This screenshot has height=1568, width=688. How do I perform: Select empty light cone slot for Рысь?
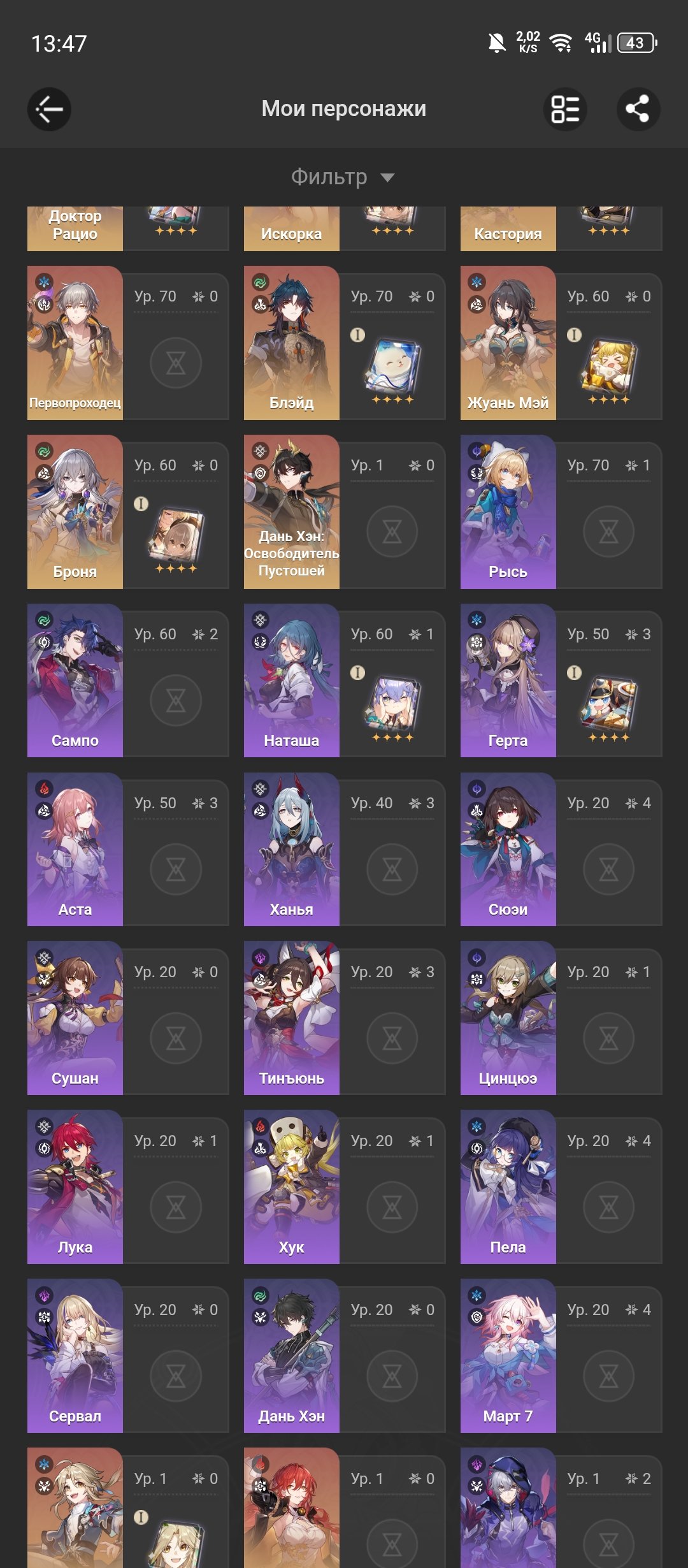click(x=609, y=532)
